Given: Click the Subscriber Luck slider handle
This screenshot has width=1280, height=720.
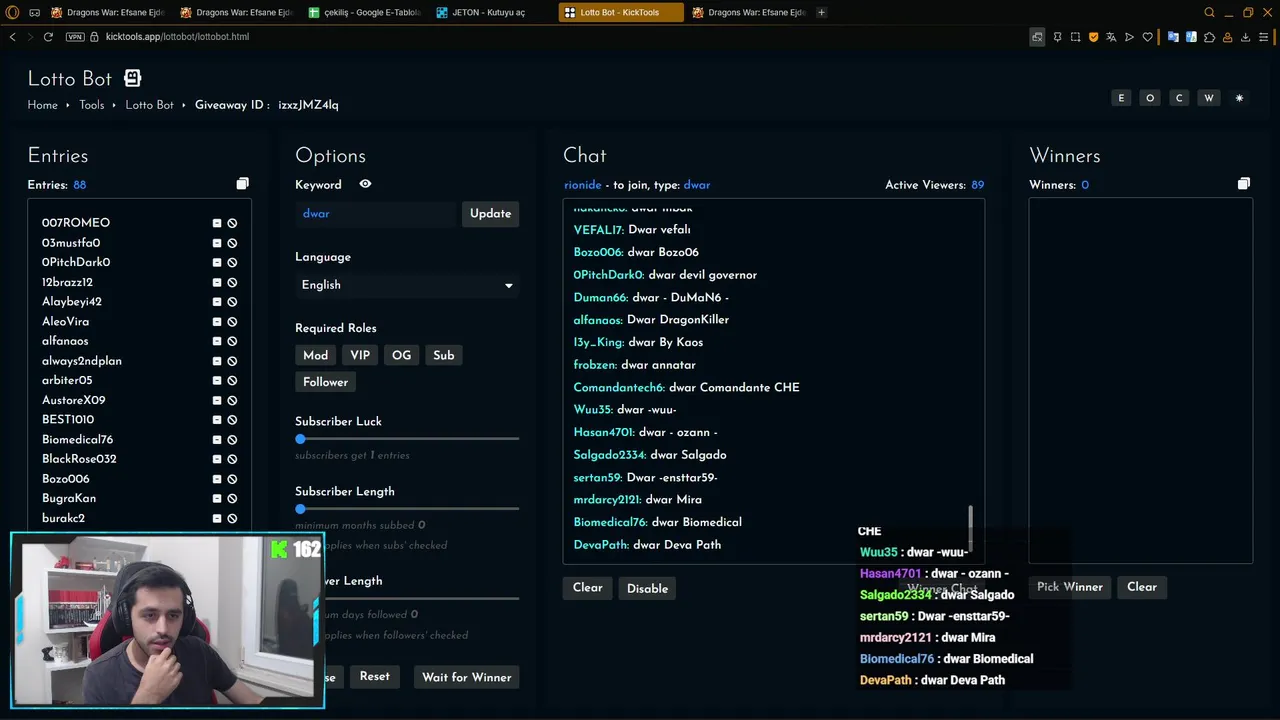Looking at the screenshot, I should coord(300,439).
